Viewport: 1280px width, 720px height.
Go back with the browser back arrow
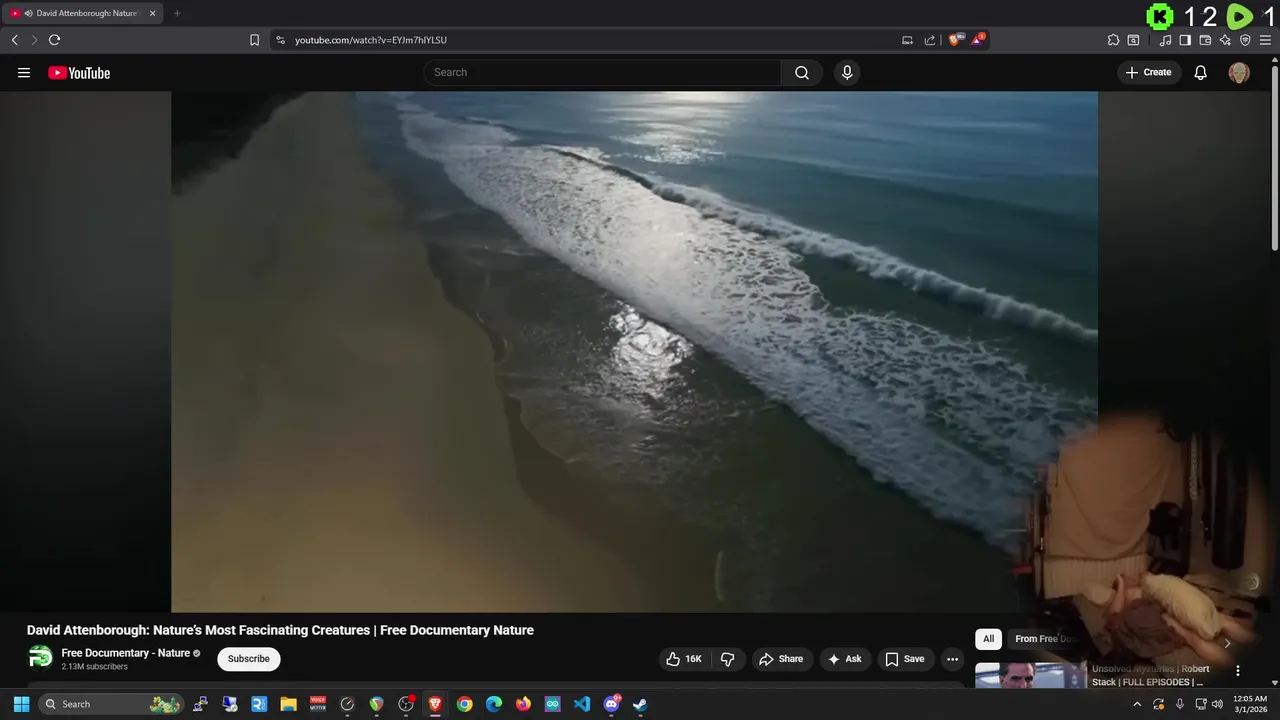(14, 40)
